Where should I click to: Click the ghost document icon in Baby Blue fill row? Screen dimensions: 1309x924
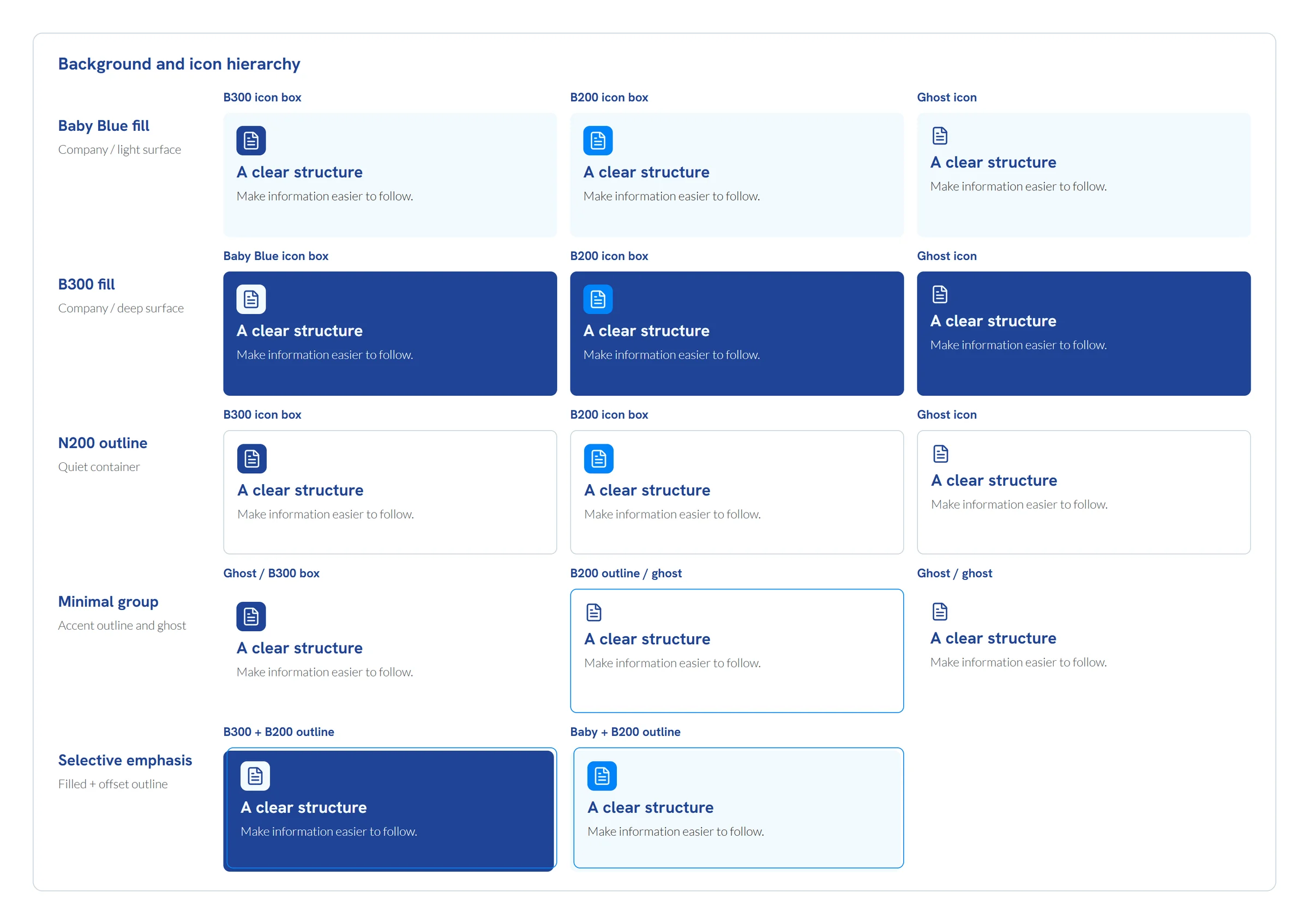click(x=940, y=136)
